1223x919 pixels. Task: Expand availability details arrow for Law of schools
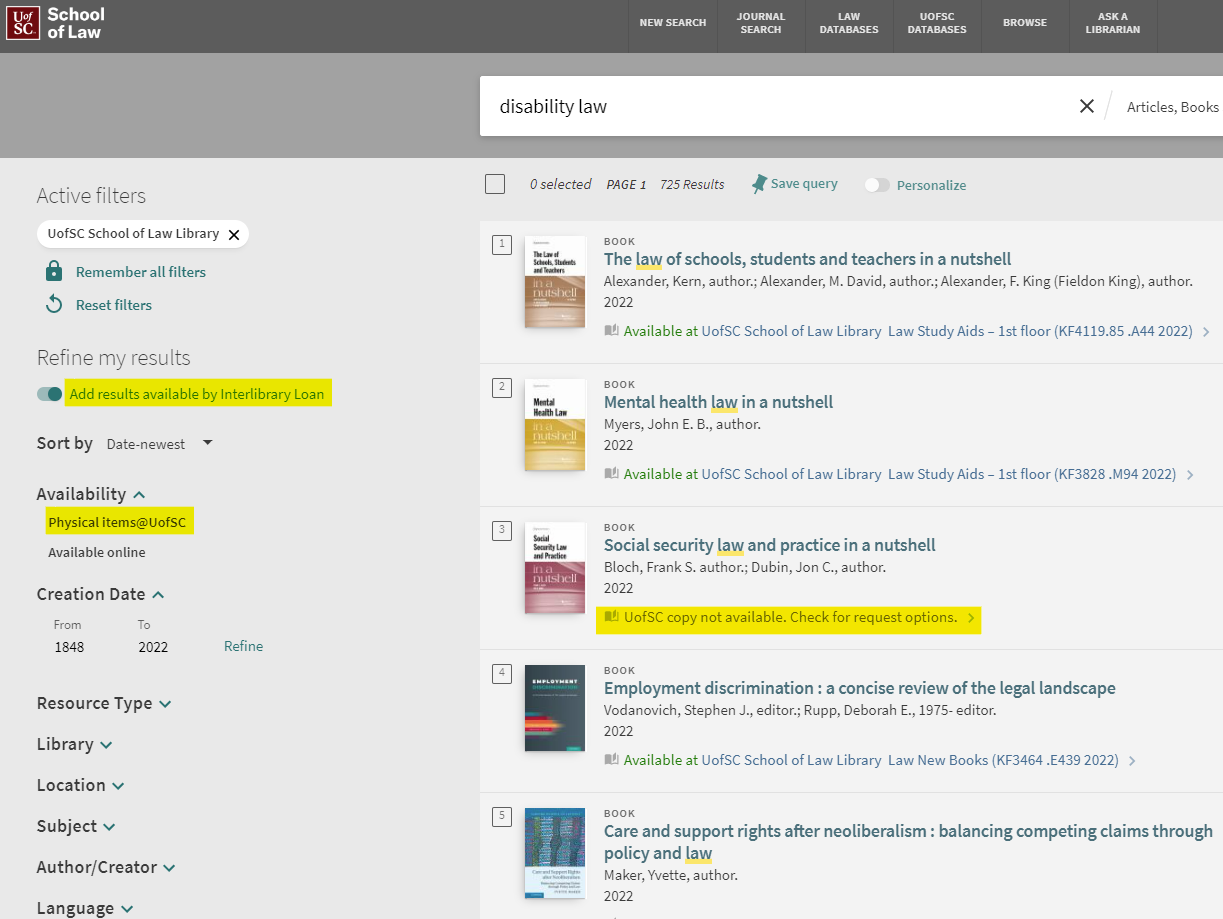(1206, 332)
